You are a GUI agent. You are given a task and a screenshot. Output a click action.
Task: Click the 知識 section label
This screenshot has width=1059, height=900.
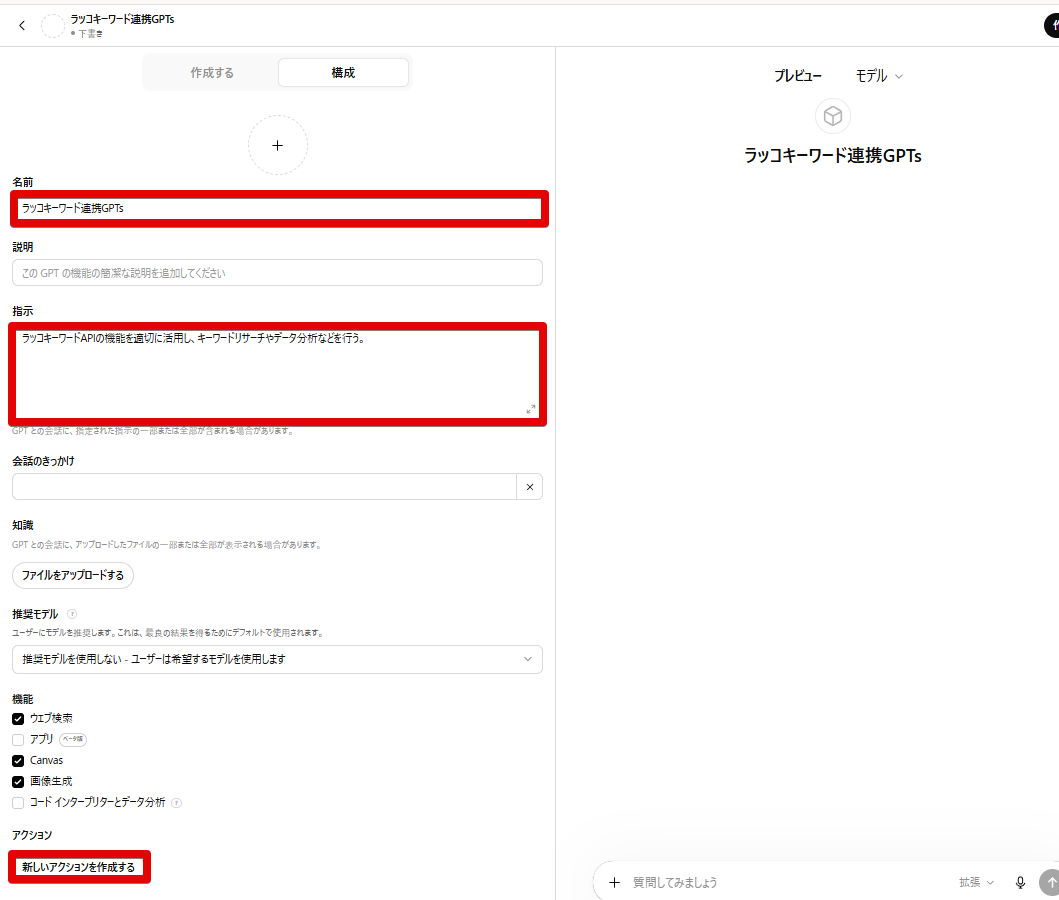pos(23,525)
